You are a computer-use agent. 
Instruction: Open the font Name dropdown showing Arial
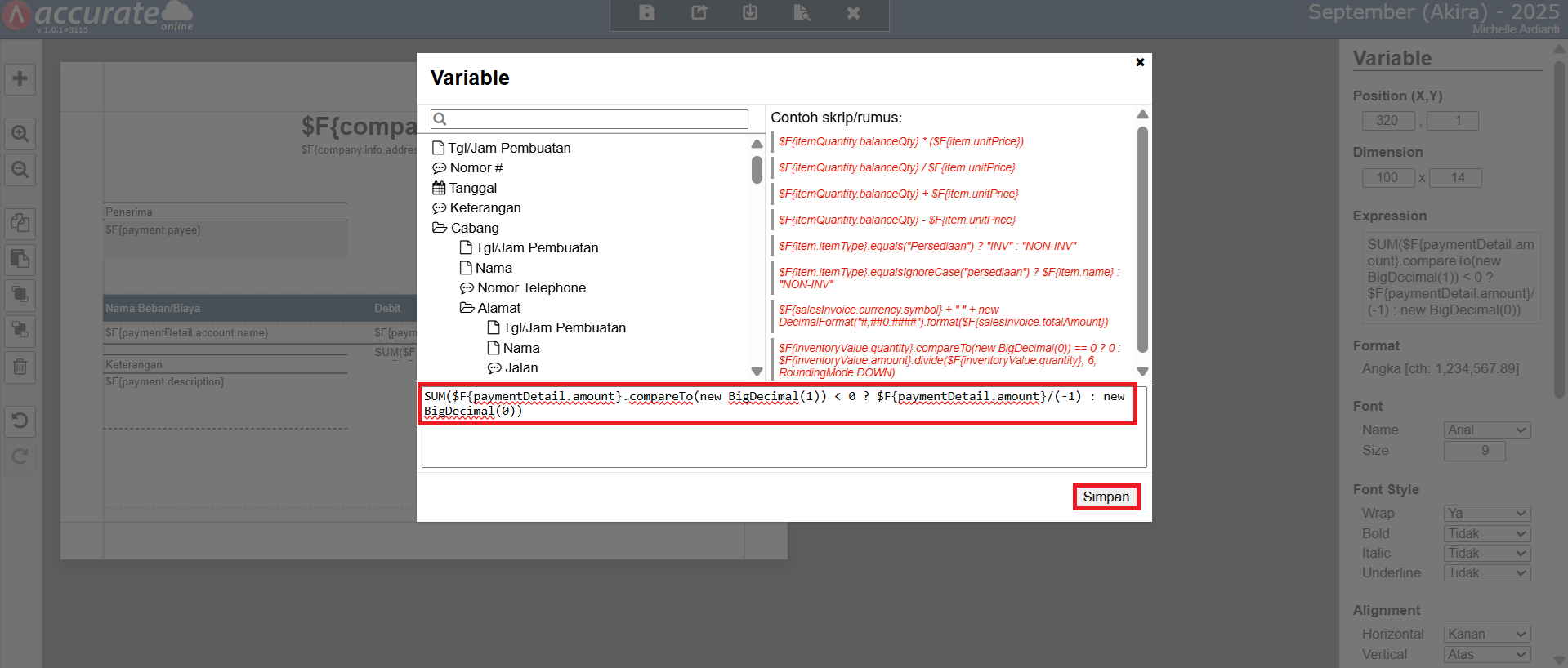point(1486,430)
